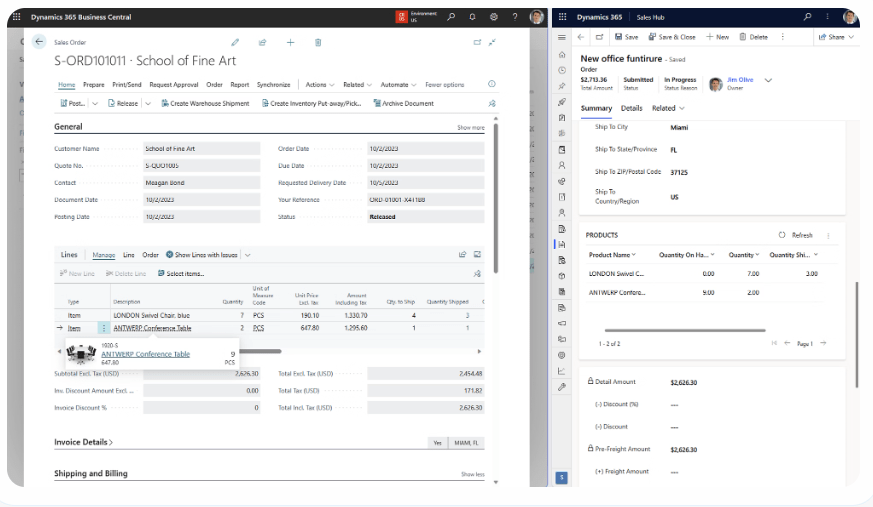Image resolution: width=873 pixels, height=507 pixels.
Task: Maximize the Lines section
Action: click(x=477, y=254)
